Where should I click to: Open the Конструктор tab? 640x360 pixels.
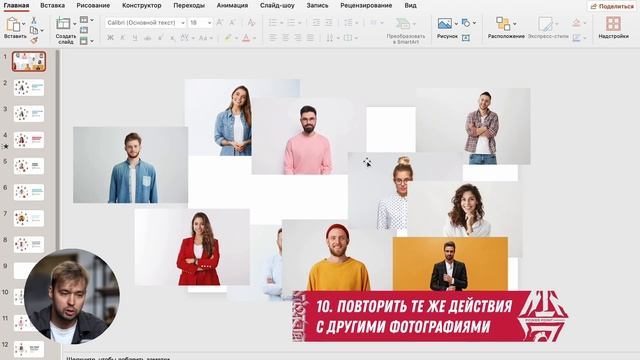142,6
